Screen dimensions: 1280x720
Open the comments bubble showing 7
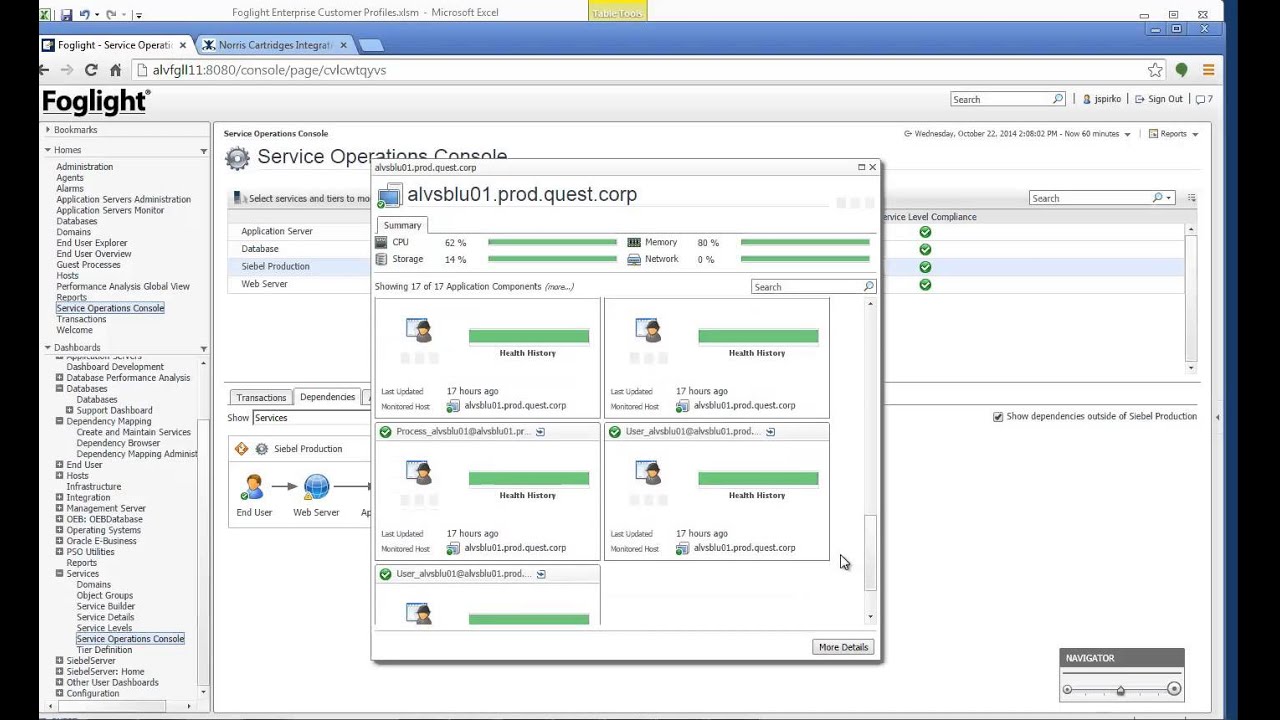click(1204, 99)
